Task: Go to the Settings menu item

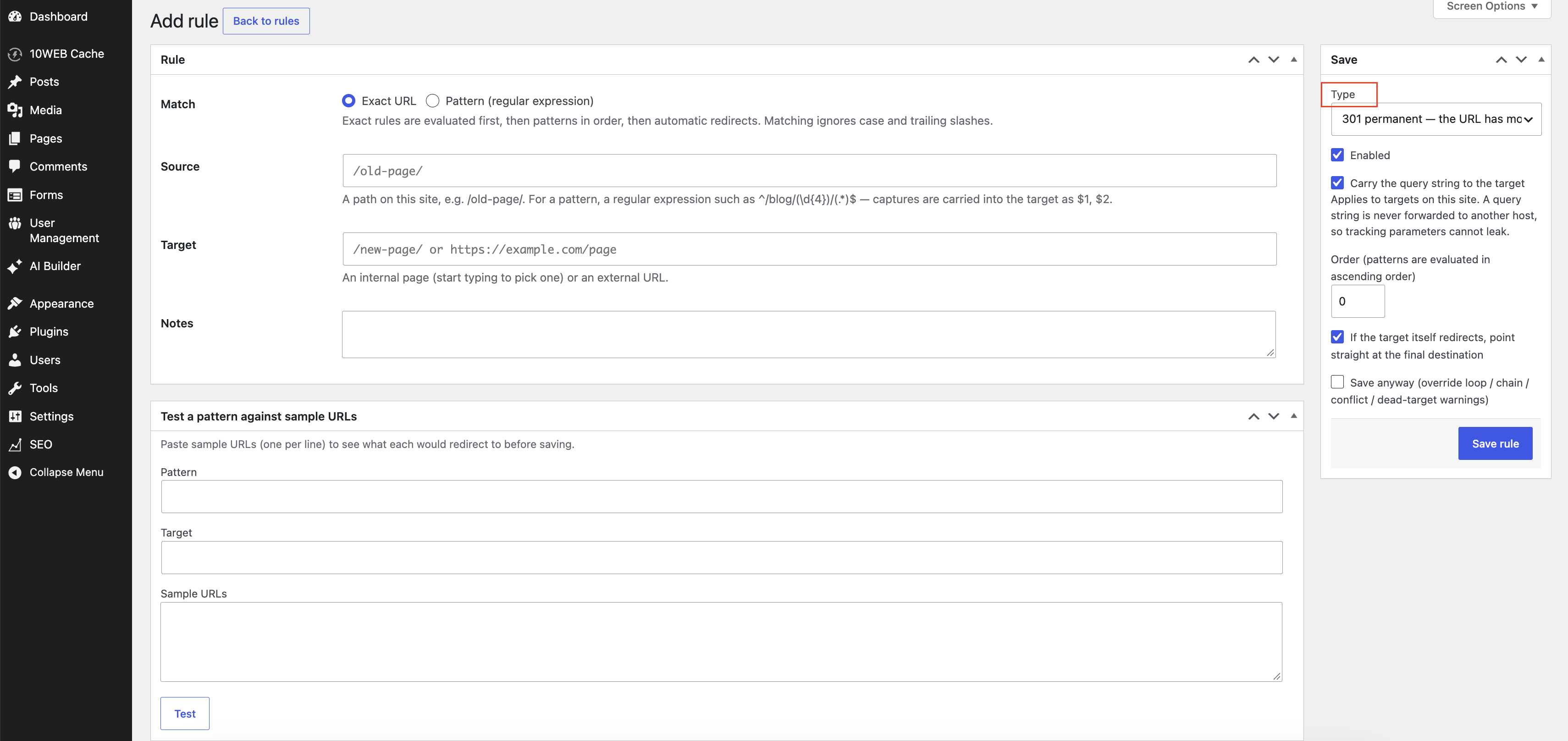Action: (52, 416)
